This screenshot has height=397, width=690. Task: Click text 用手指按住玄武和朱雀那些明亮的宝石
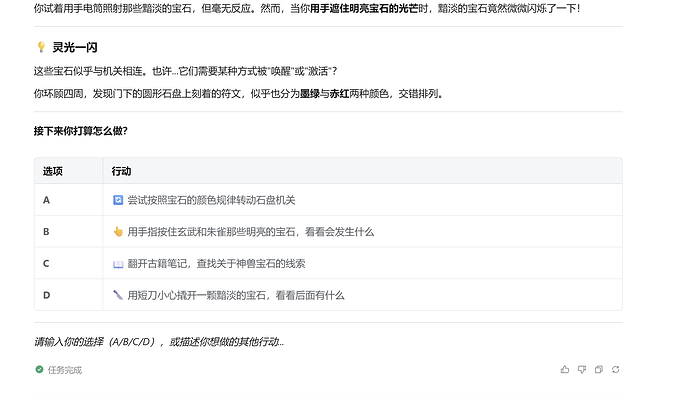[211, 232]
